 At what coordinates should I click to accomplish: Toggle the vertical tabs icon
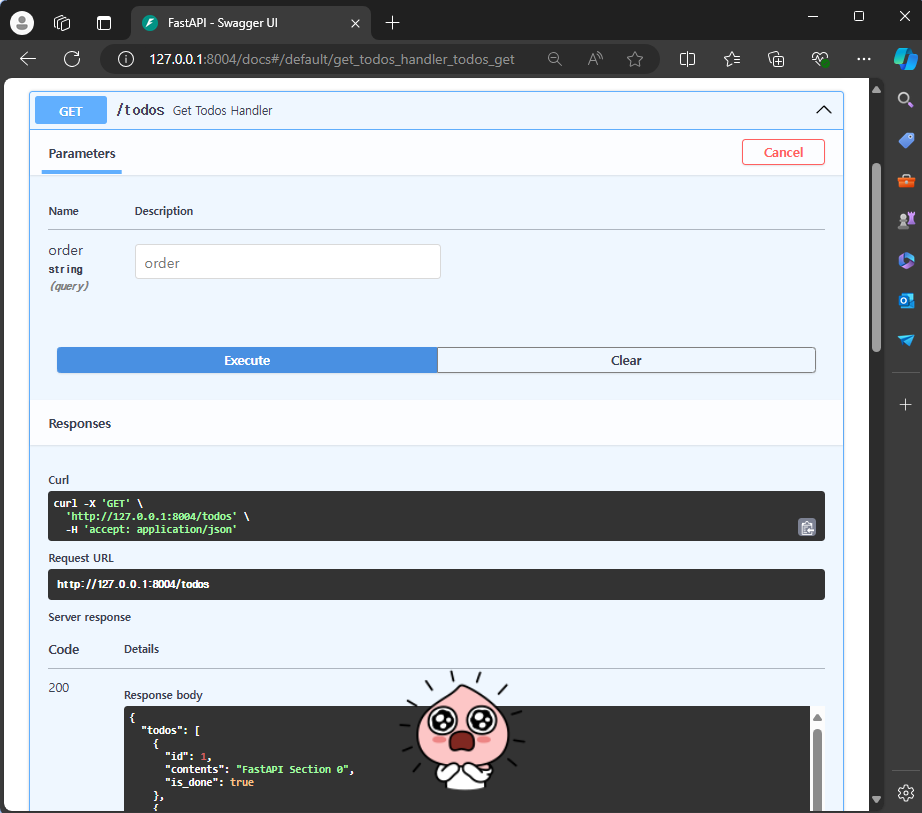click(x=104, y=23)
